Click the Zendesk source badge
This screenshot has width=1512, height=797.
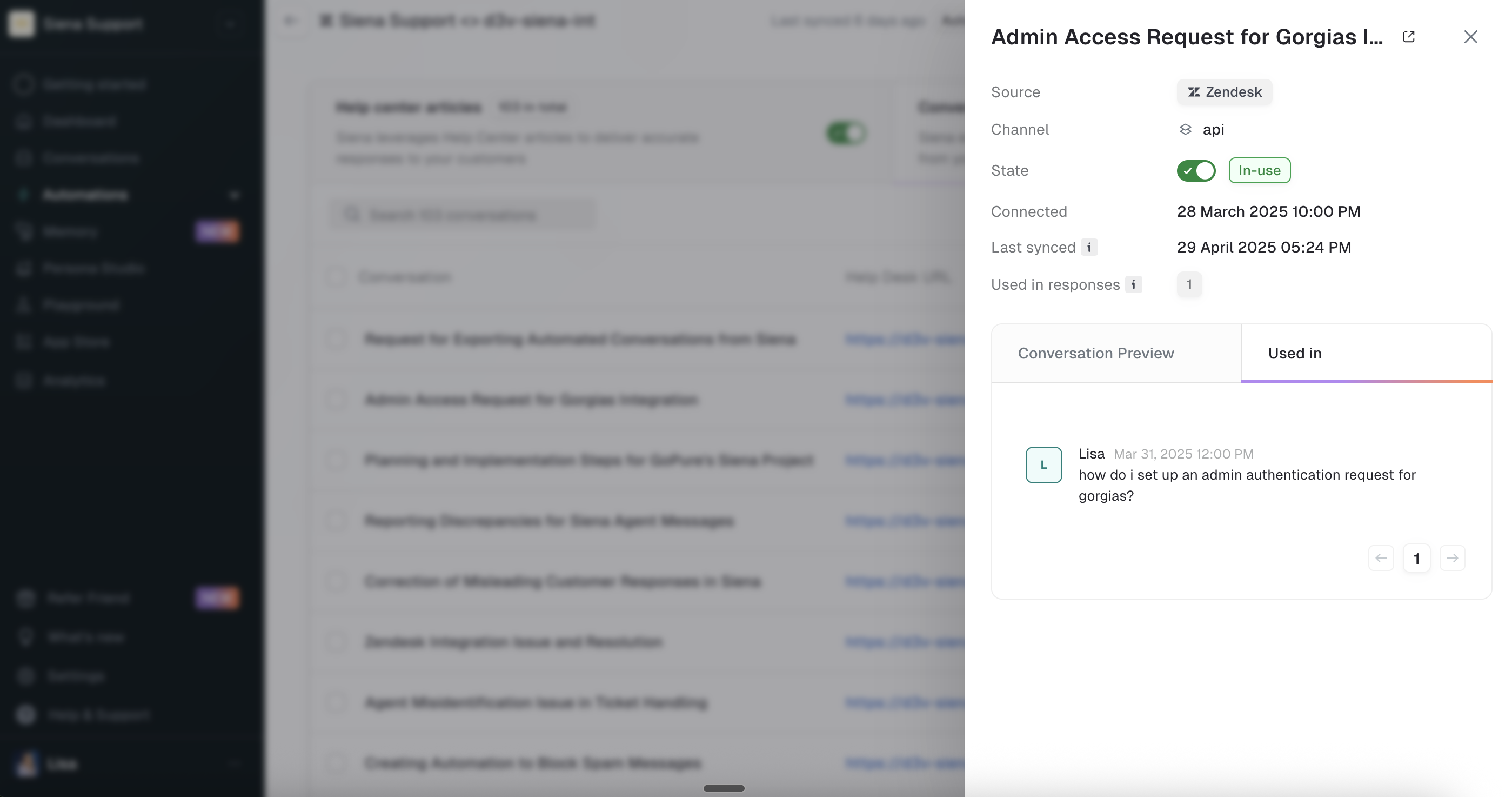click(1225, 92)
